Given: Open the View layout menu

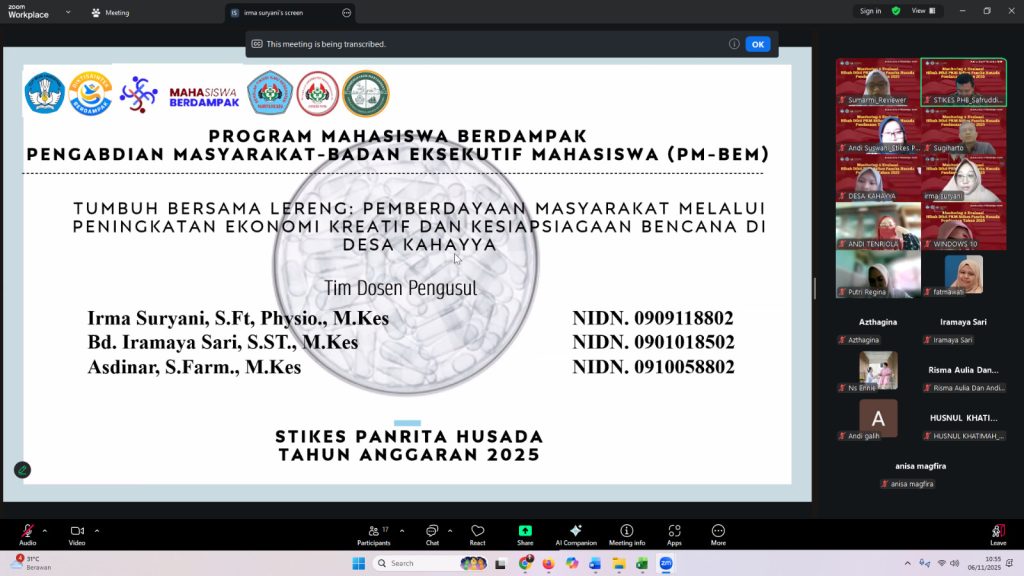Looking at the screenshot, I should 923,11.
